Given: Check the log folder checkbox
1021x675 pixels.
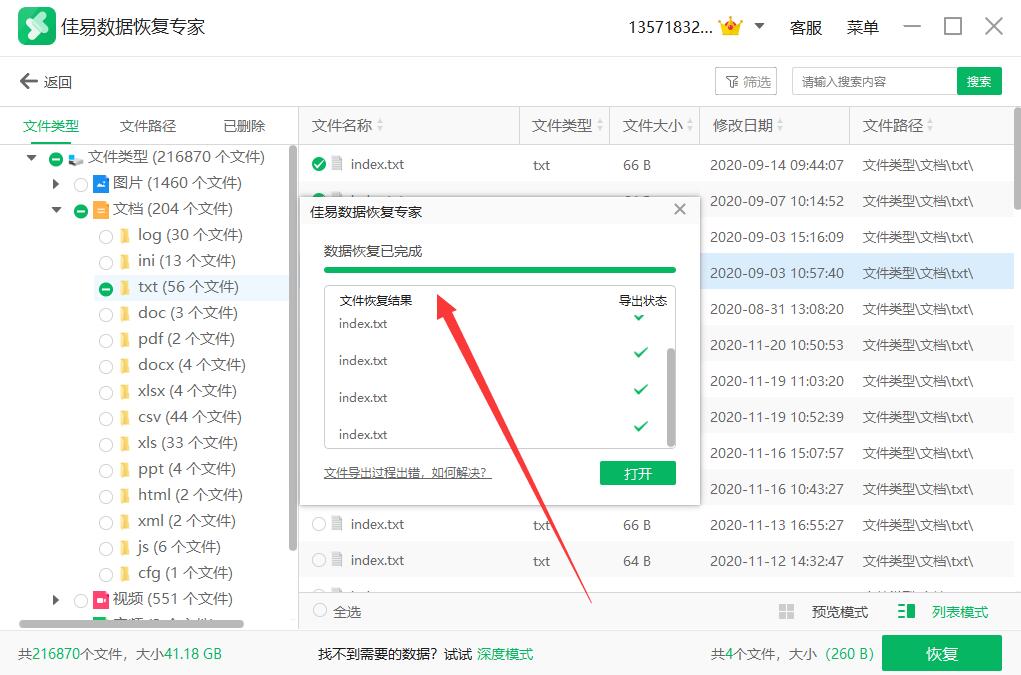Looking at the screenshot, I should pyautogui.click(x=105, y=237).
